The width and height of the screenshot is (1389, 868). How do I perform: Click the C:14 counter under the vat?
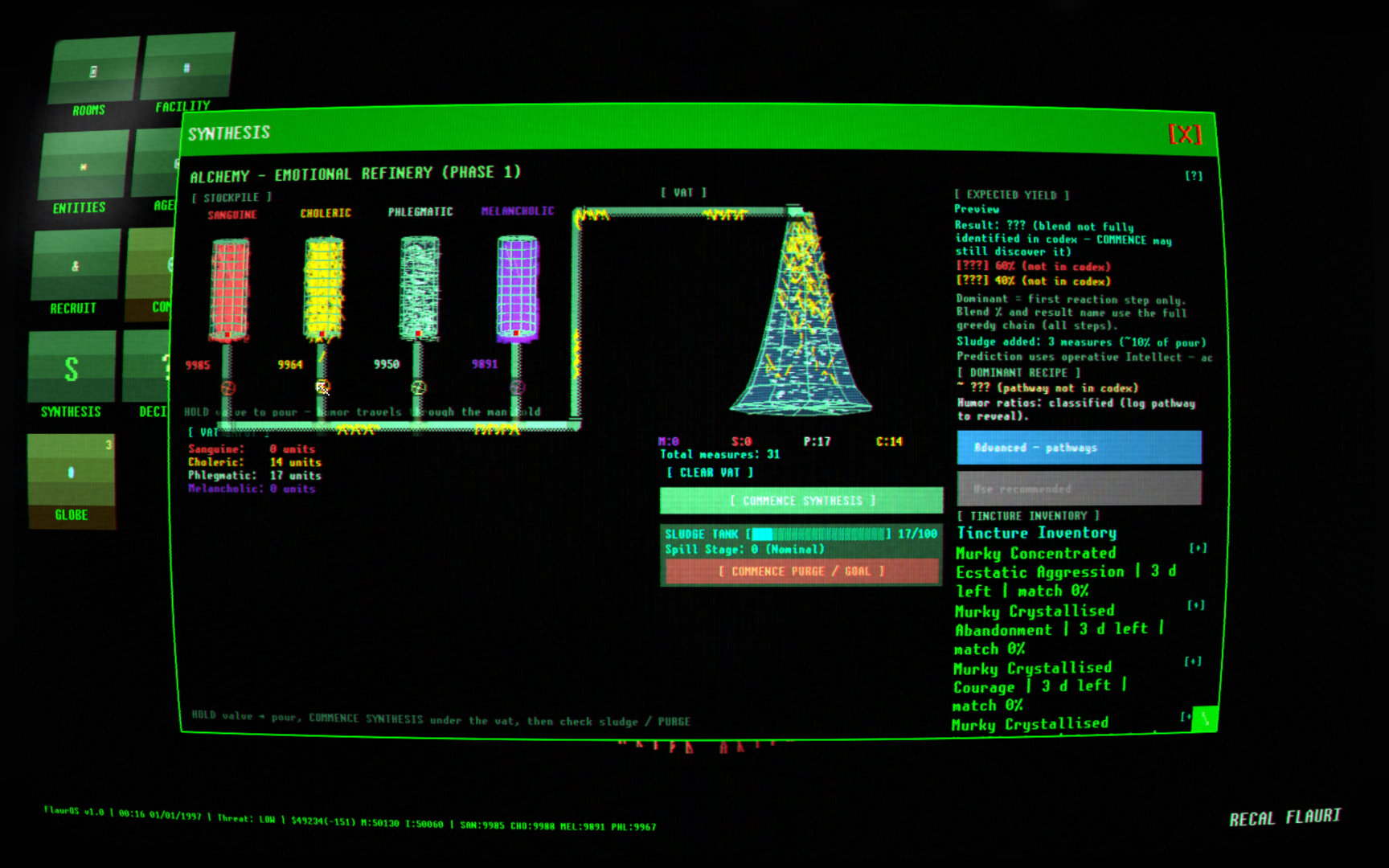(889, 441)
